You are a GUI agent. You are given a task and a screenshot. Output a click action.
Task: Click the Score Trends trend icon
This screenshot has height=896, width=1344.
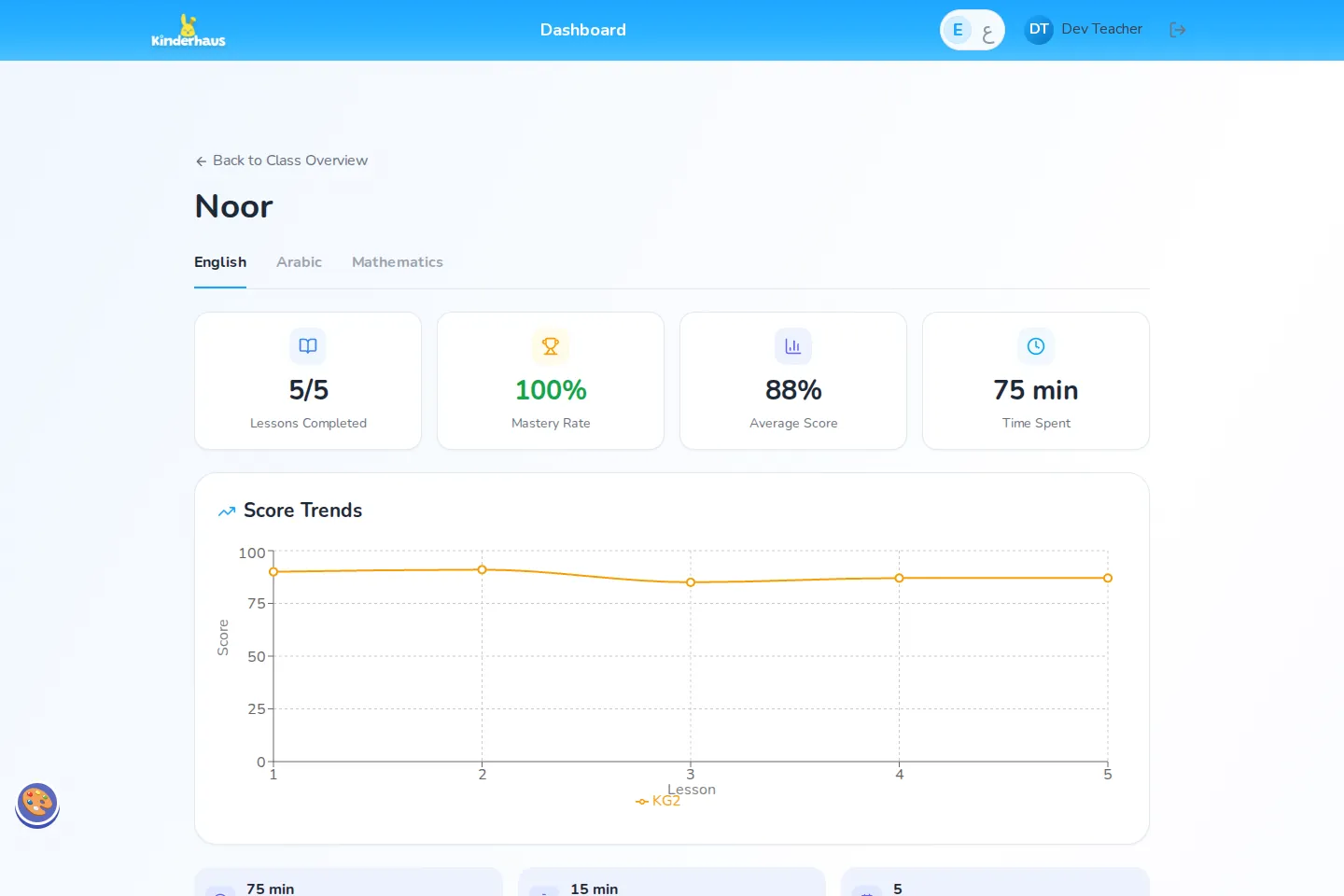227,511
